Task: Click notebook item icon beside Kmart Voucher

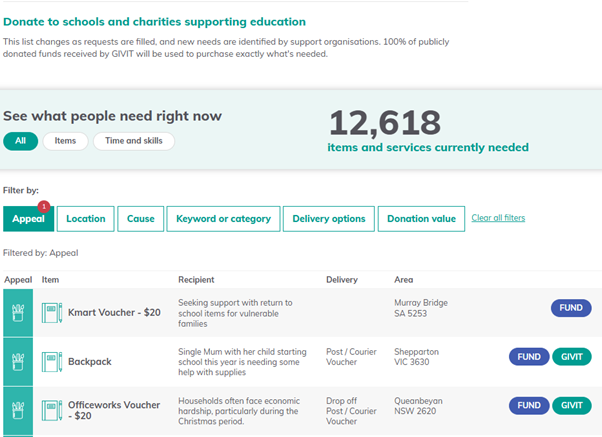Action: pos(52,313)
